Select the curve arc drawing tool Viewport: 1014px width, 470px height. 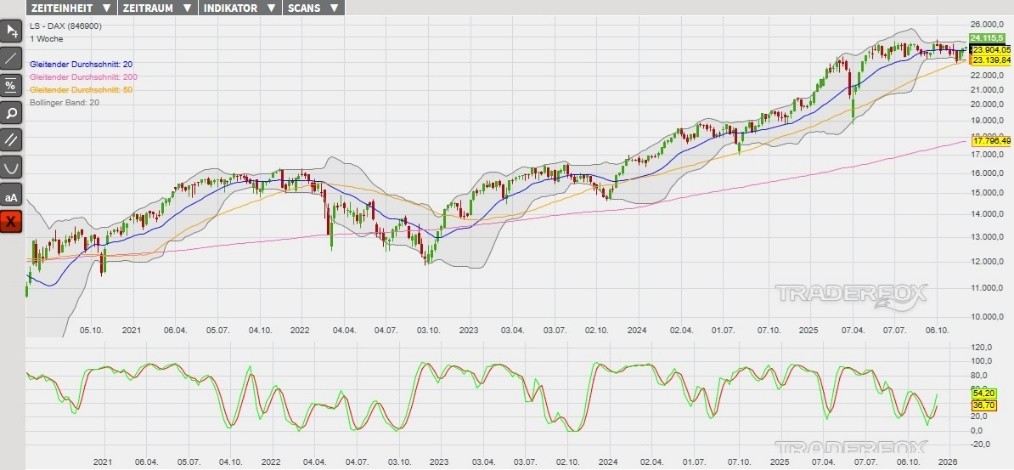(11, 166)
